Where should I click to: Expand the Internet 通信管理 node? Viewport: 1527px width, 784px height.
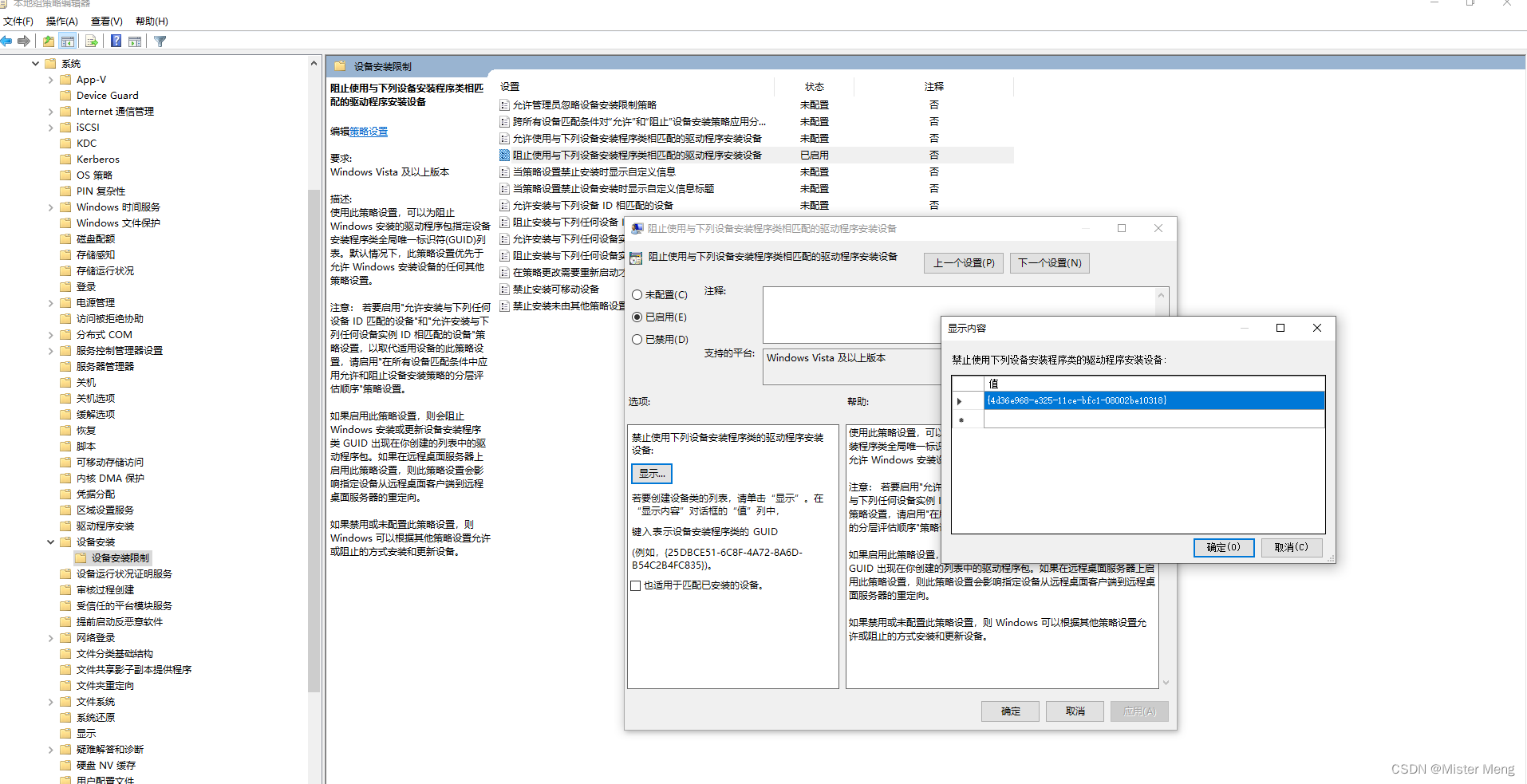[x=51, y=112]
